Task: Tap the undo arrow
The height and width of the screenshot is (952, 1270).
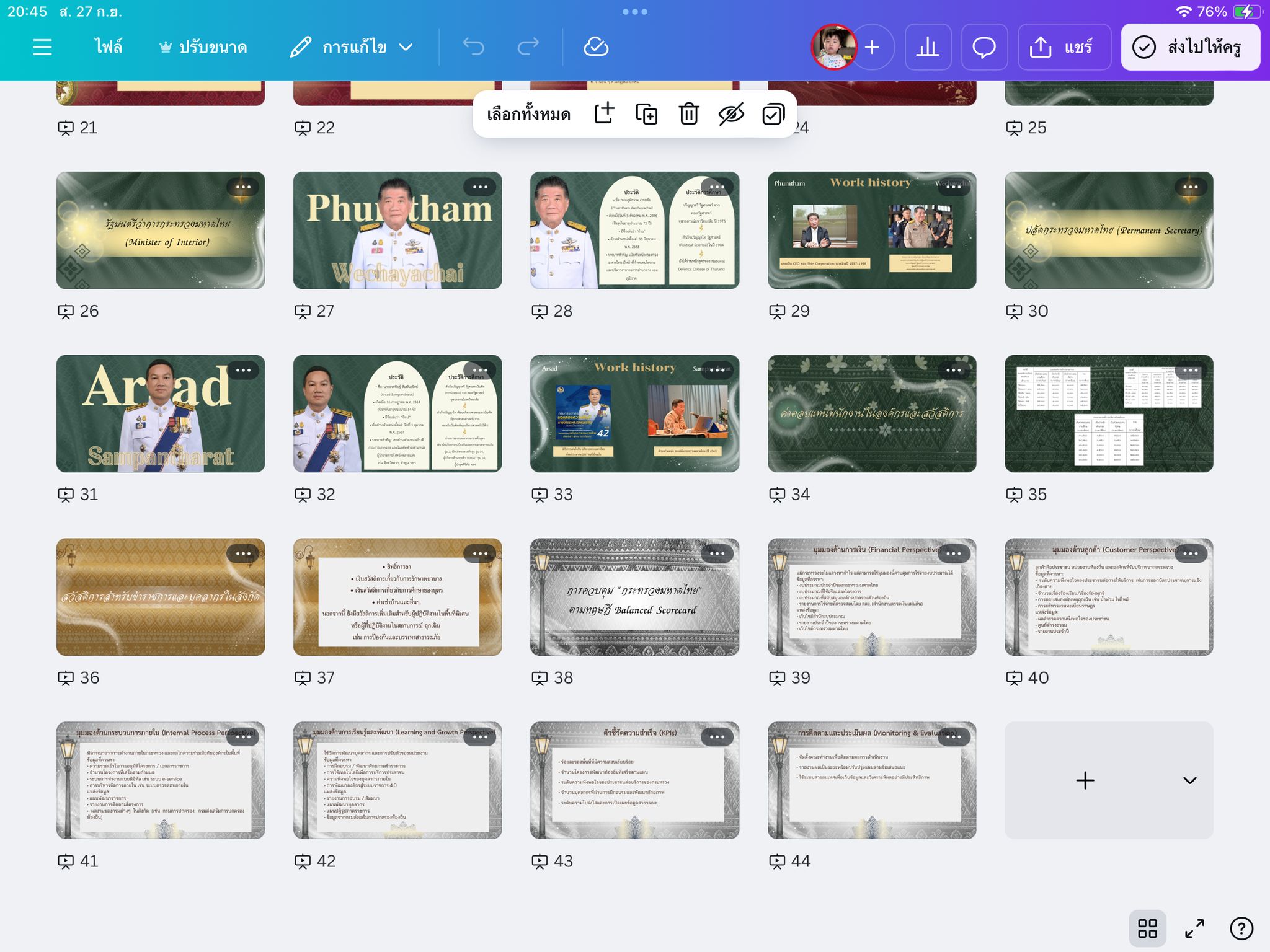Action: pos(474,47)
